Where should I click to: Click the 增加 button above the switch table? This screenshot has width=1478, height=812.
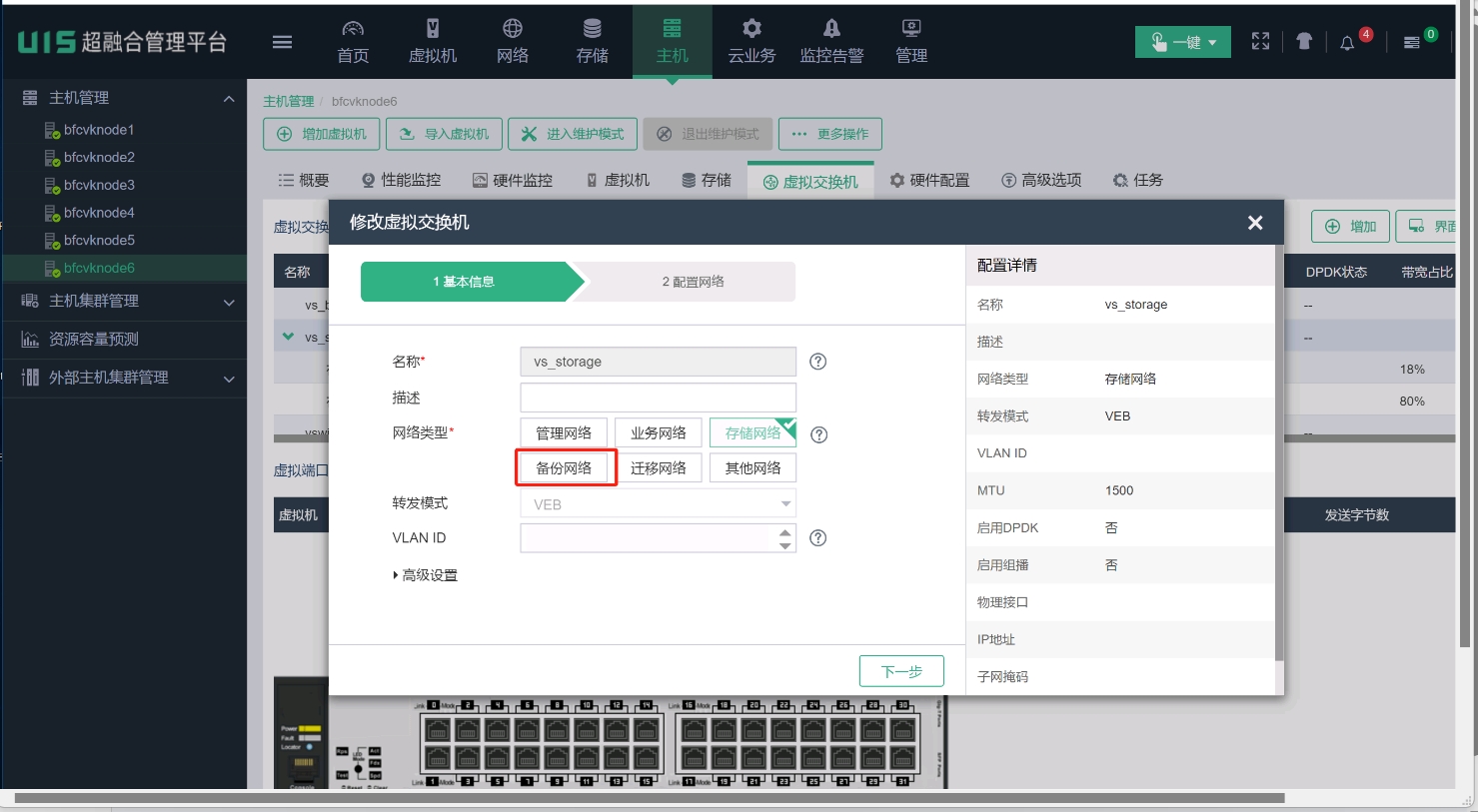click(x=1349, y=227)
